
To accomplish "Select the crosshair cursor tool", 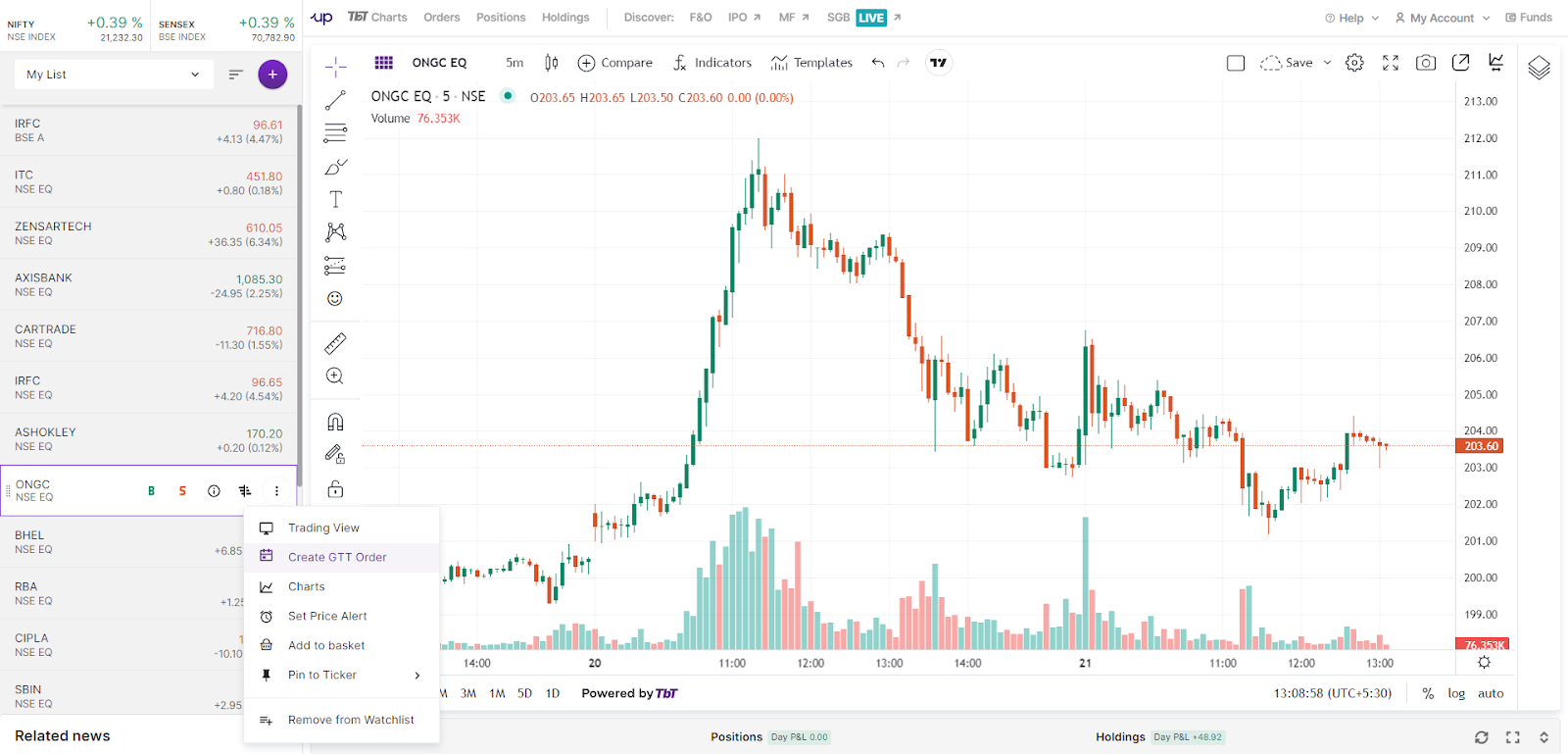I will [x=335, y=67].
